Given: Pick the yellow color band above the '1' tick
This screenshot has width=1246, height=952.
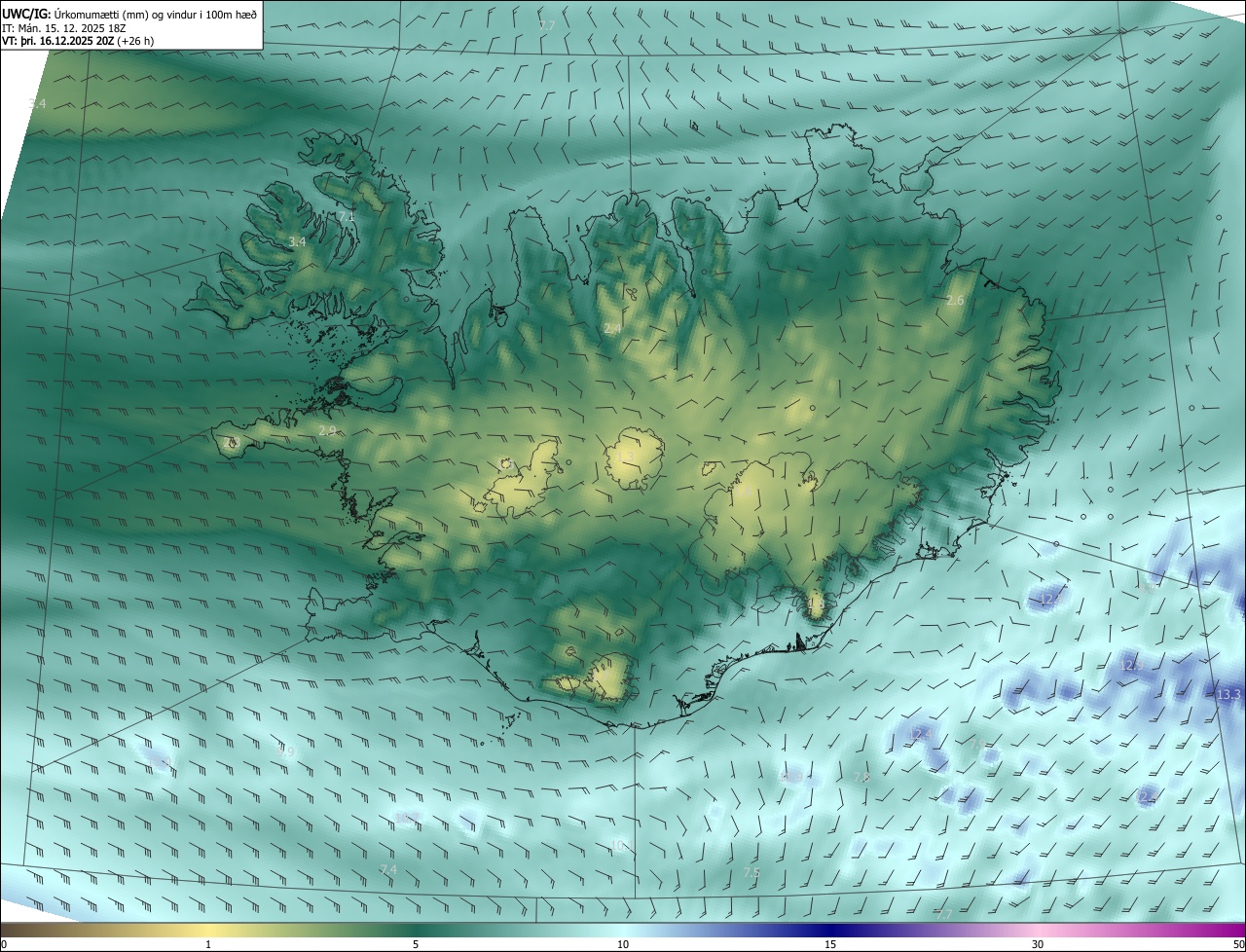Looking at the screenshot, I should click(x=208, y=930).
